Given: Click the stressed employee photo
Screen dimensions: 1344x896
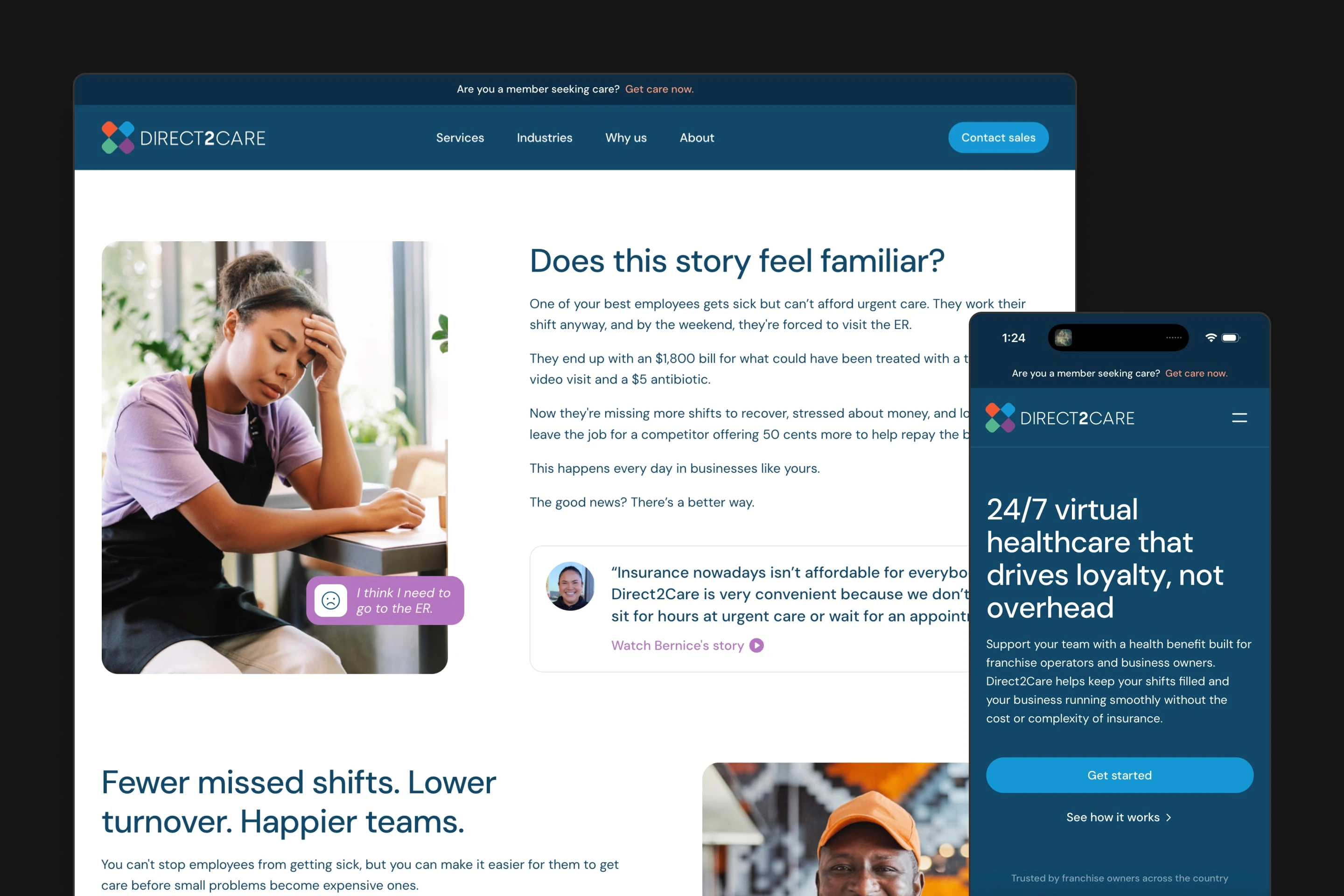Looking at the screenshot, I should (x=275, y=457).
